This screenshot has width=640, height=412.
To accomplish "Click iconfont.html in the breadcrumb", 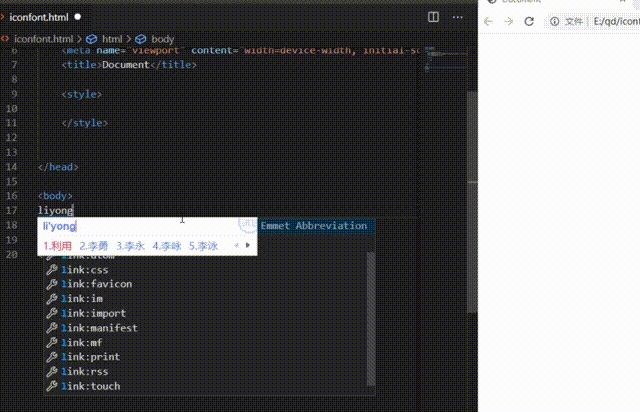I will (x=43, y=39).
